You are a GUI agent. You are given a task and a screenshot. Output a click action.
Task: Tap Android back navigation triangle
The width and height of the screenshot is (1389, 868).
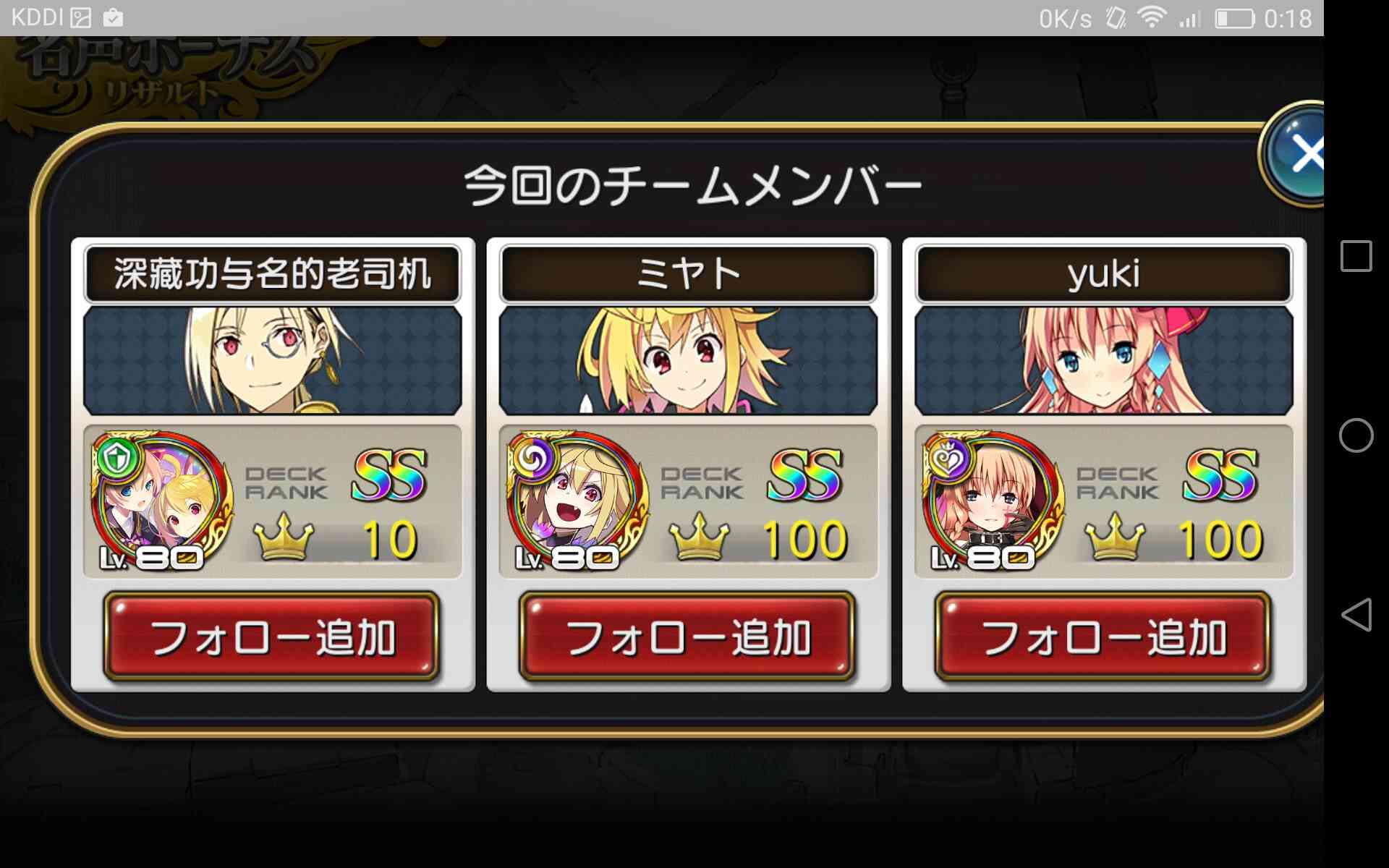pyautogui.click(x=1356, y=615)
